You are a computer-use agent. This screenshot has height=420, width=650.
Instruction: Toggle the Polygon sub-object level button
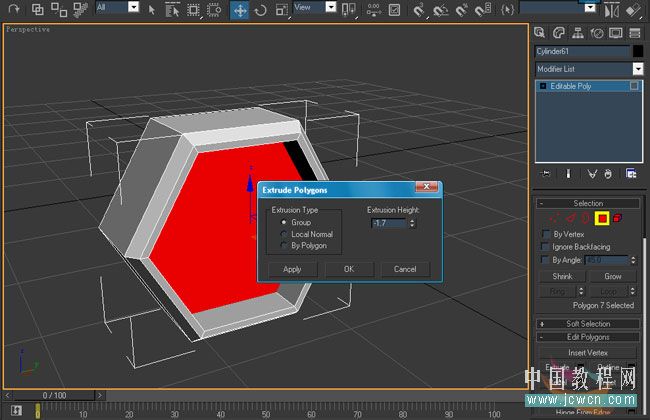point(602,218)
